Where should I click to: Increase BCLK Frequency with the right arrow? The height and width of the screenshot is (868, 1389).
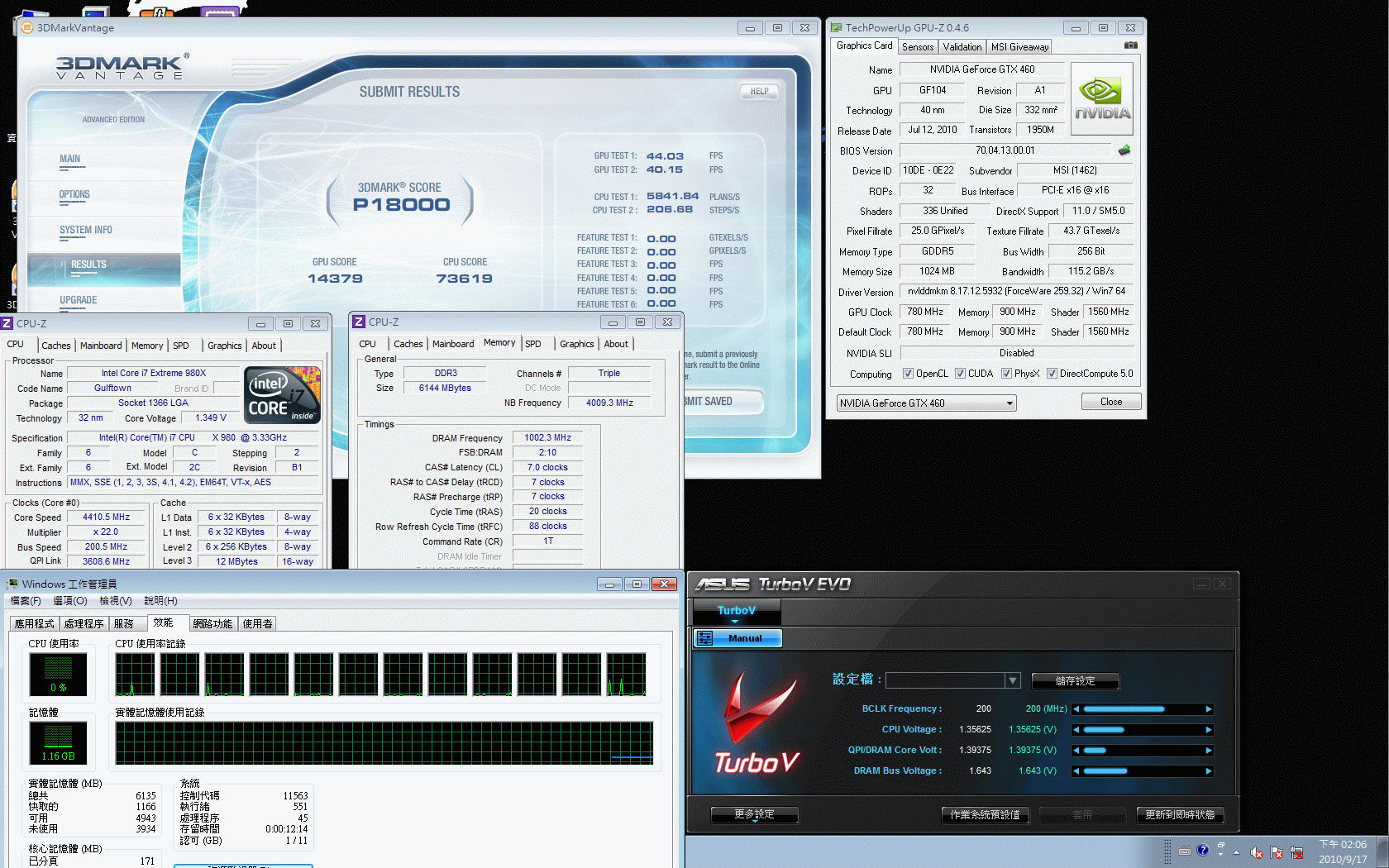(1209, 709)
